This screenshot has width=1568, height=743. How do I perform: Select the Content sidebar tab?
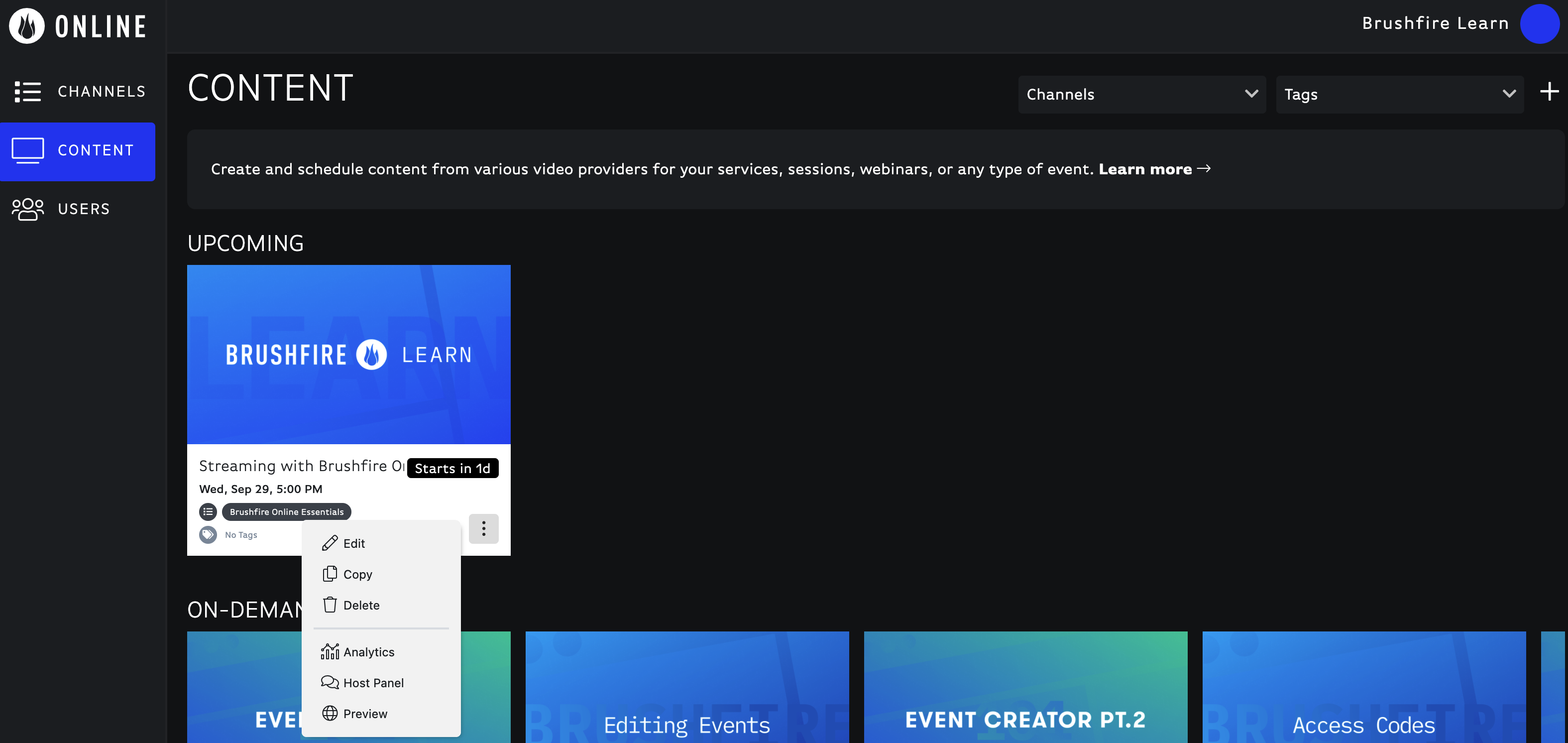(x=78, y=151)
